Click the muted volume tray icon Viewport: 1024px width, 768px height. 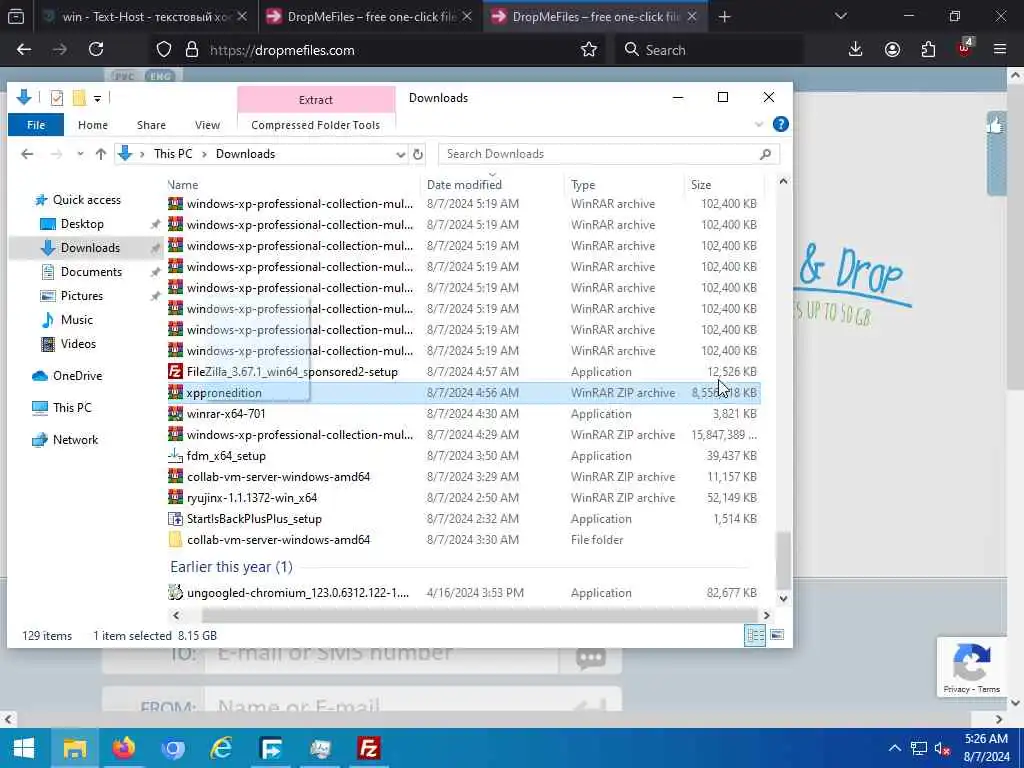942,748
